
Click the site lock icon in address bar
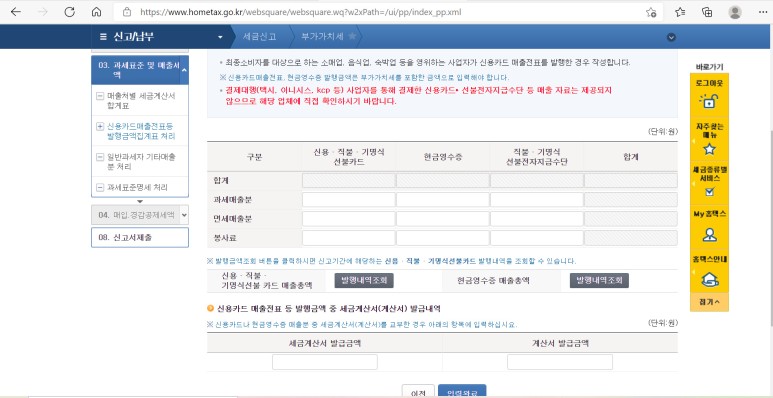click(127, 12)
